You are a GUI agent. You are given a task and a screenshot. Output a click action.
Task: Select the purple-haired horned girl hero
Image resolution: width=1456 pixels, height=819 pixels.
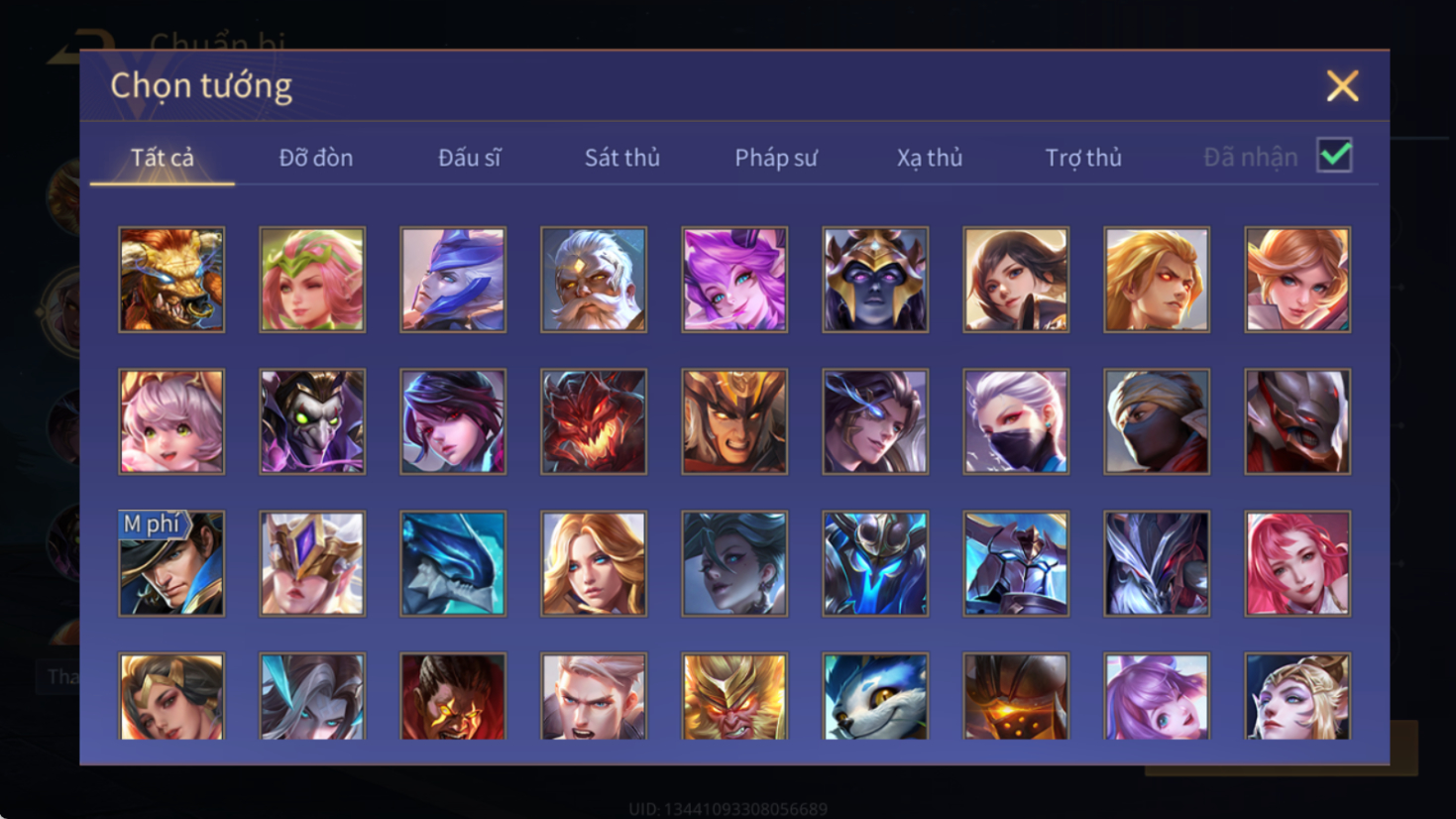(x=734, y=280)
